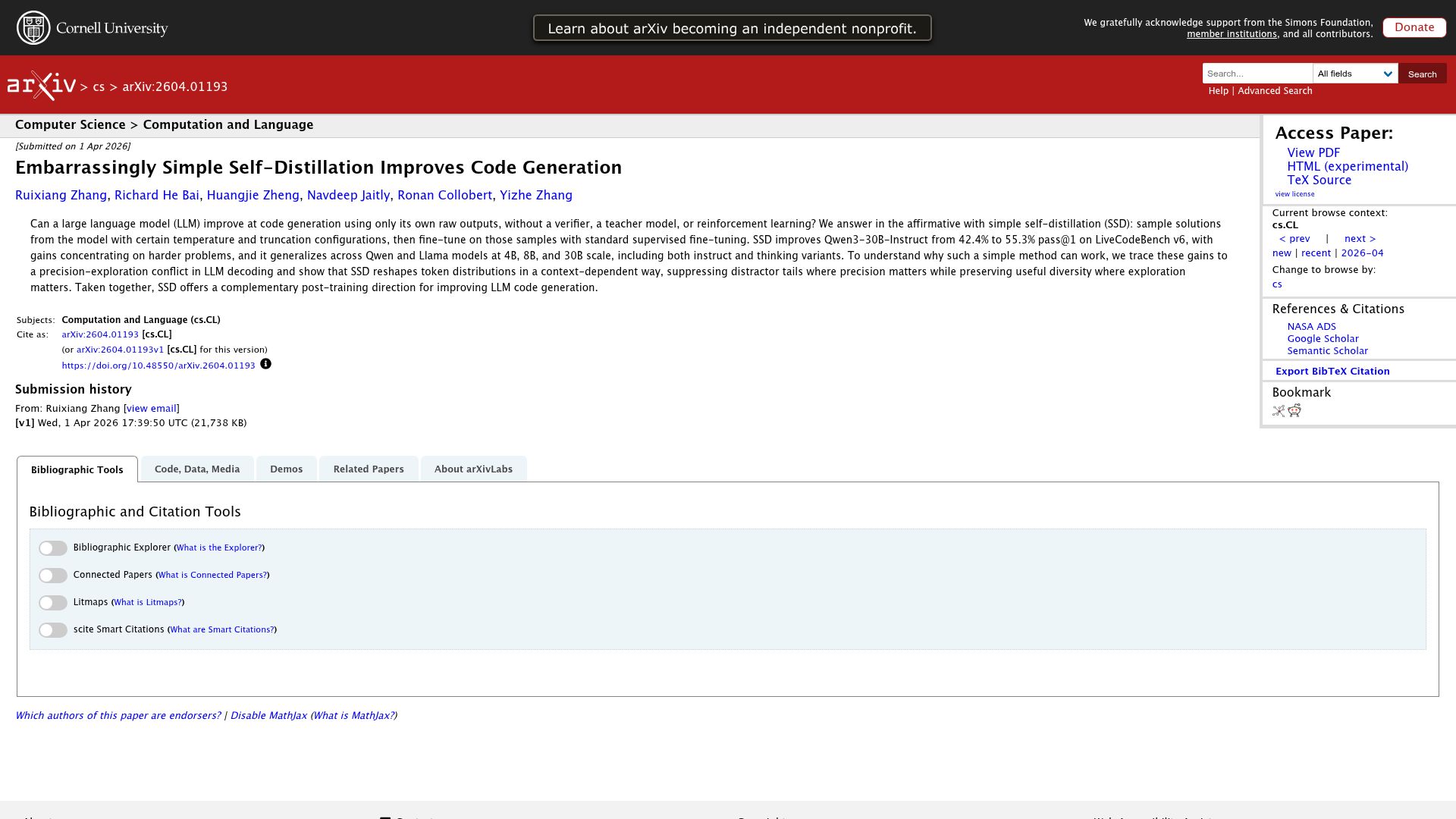Open Semantic Scholar link
1456x819 pixels.
(x=1327, y=351)
